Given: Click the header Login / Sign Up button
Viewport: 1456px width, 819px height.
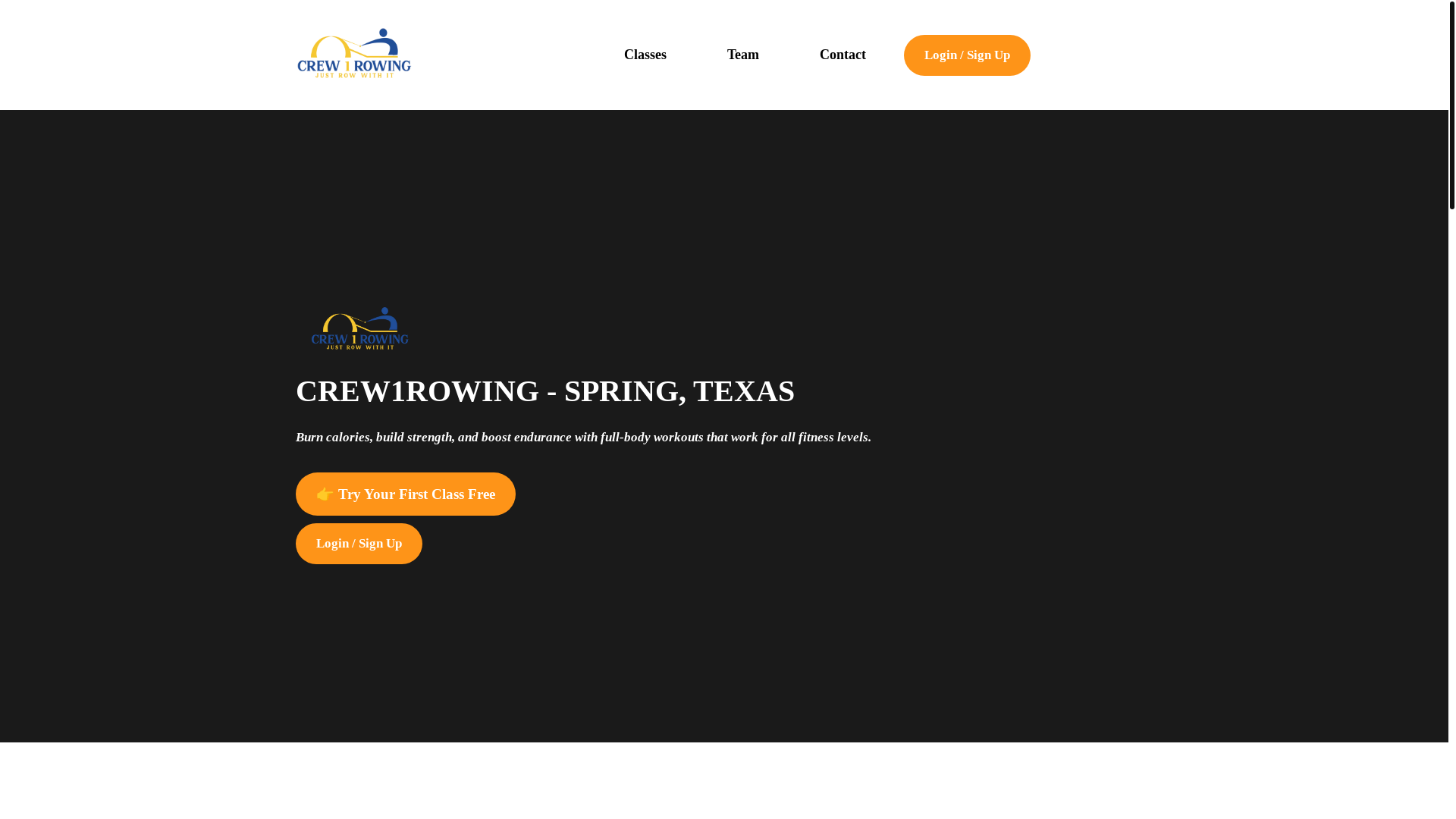Looking at the screenshot, I should pyautogui.click(x=967, y=55).
